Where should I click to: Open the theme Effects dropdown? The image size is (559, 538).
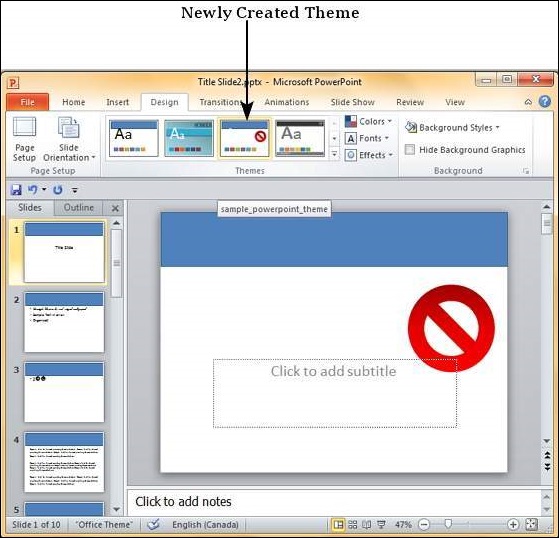coord(369,155)
